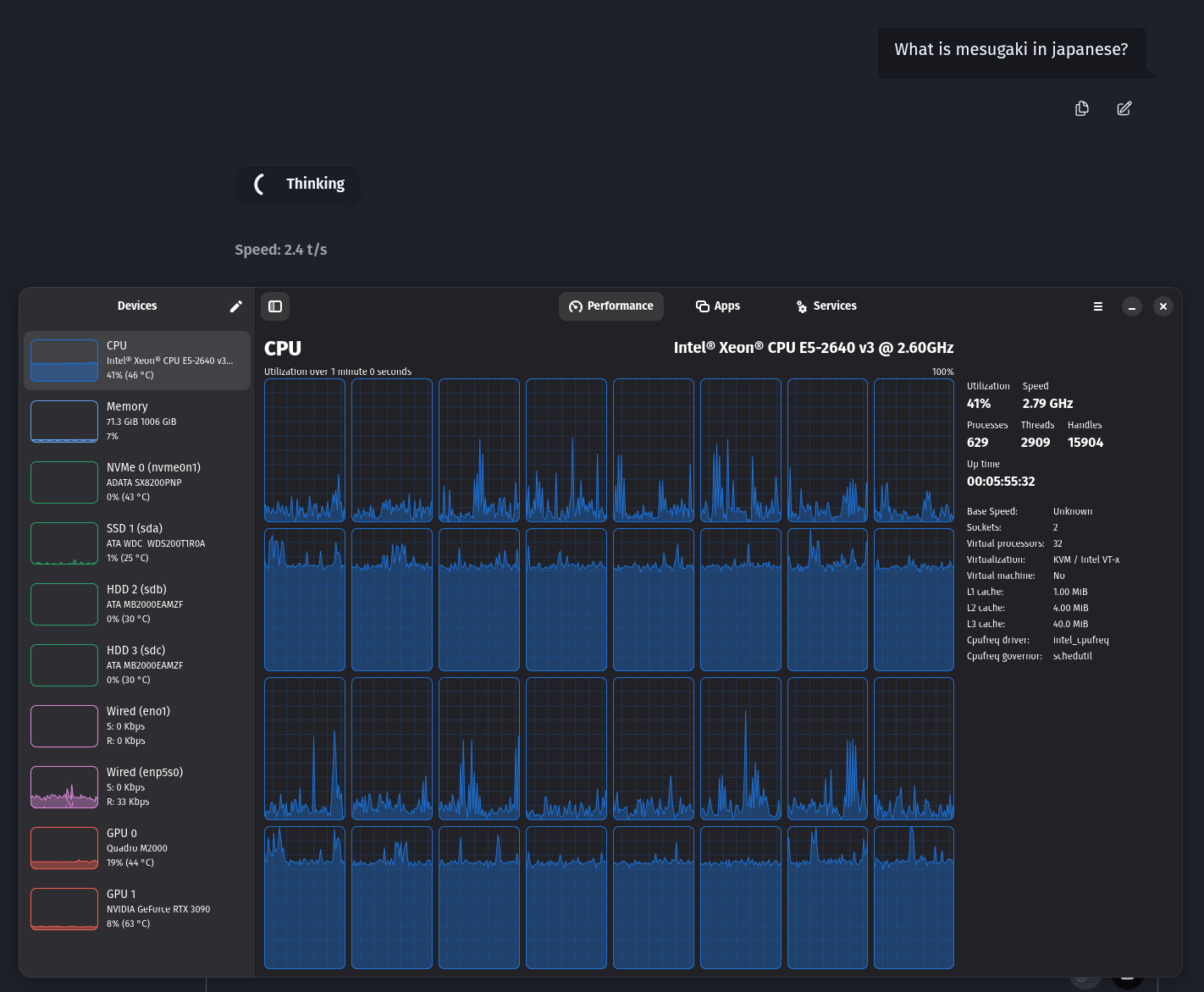This screenshot has height=992, width=1204.
Task: Click the speed value 2.79 GHz
Action: pos(1047,404)
